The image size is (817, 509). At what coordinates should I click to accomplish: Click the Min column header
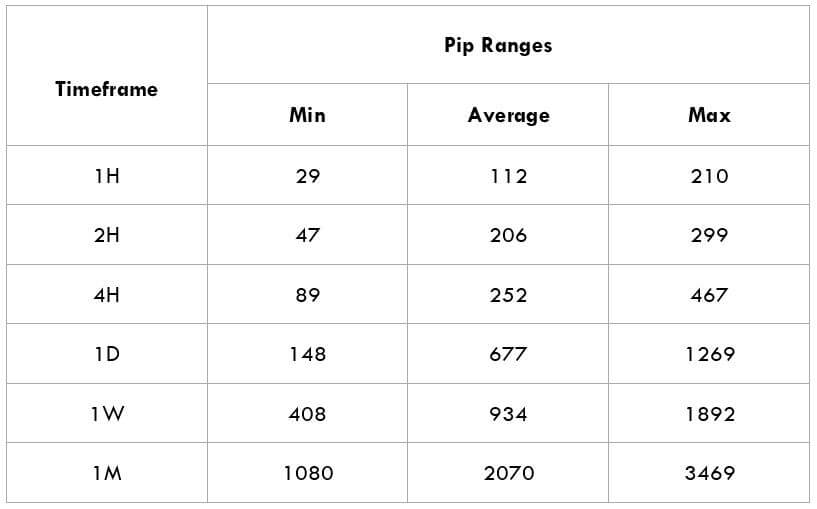307,115
